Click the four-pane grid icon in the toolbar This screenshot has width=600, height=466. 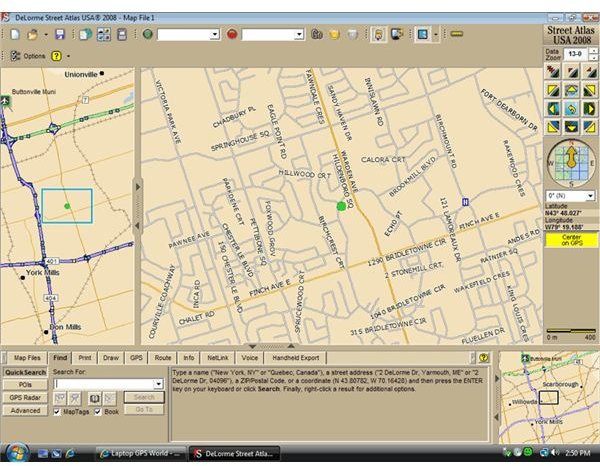click(x=104, y=34)
